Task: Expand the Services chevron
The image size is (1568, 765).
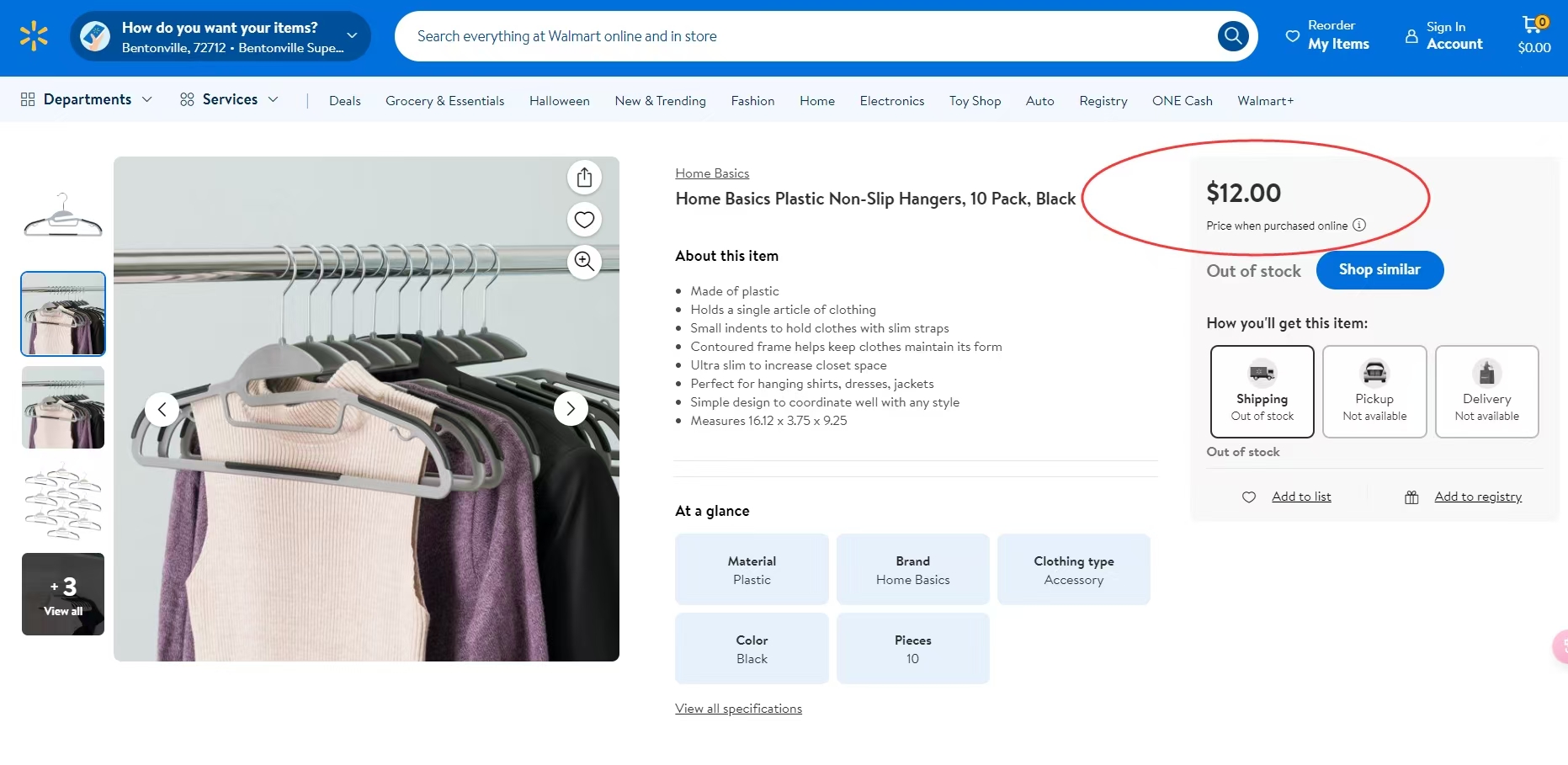Action: [273, 99]
